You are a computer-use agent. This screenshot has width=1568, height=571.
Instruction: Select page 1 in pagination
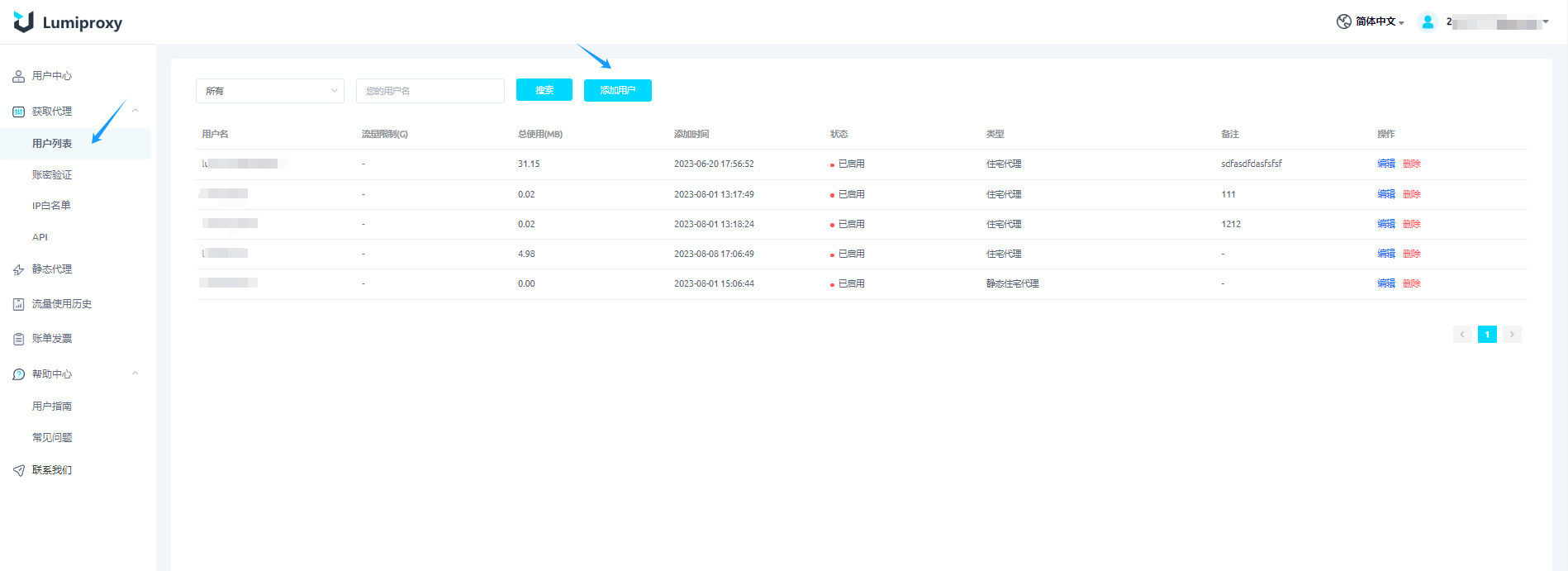click(x=1487, y=335)
